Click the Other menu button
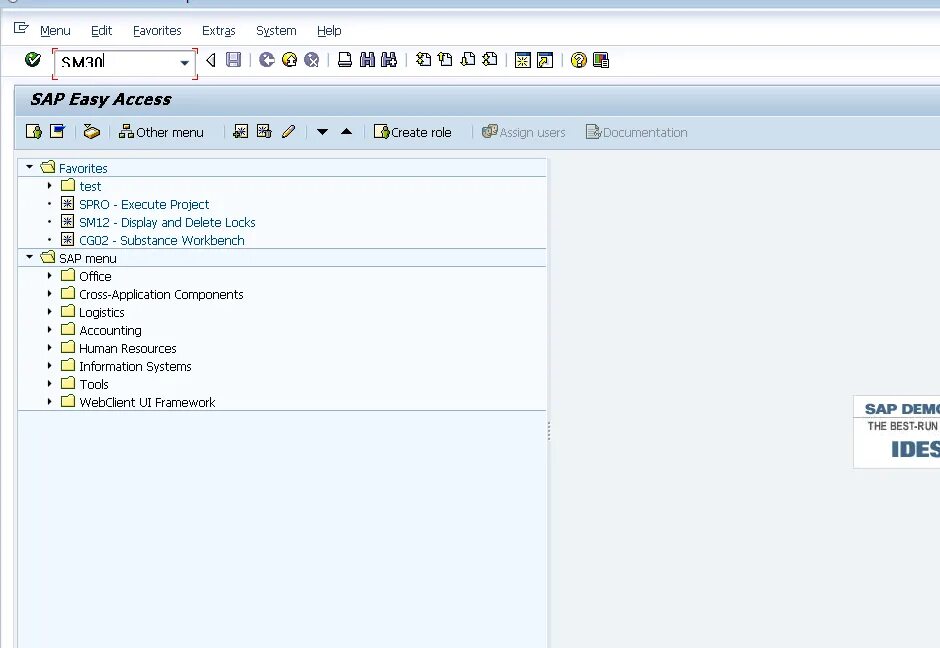This screenshot has height=648, width=940. pyautogui.click(x=161, y=132)
